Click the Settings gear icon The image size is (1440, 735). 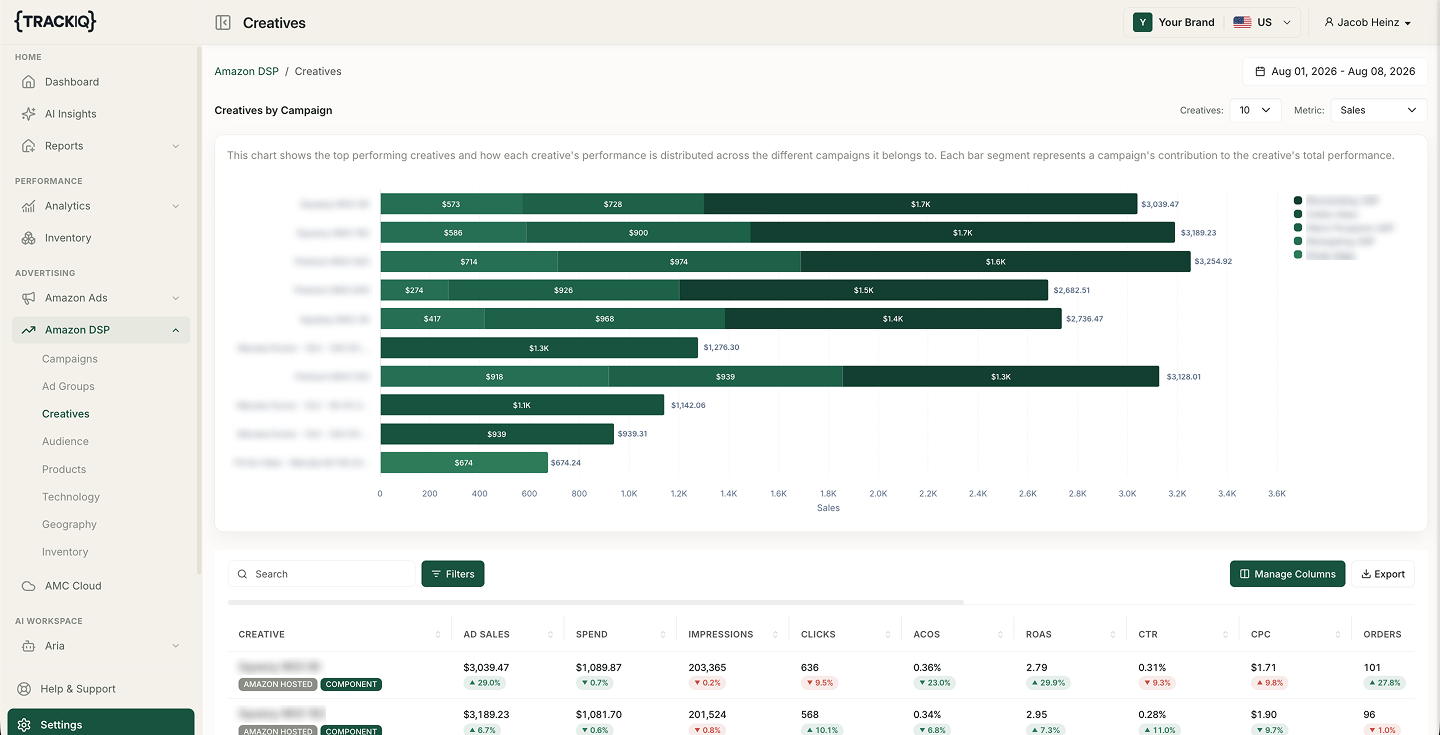(x=24, y=725)
